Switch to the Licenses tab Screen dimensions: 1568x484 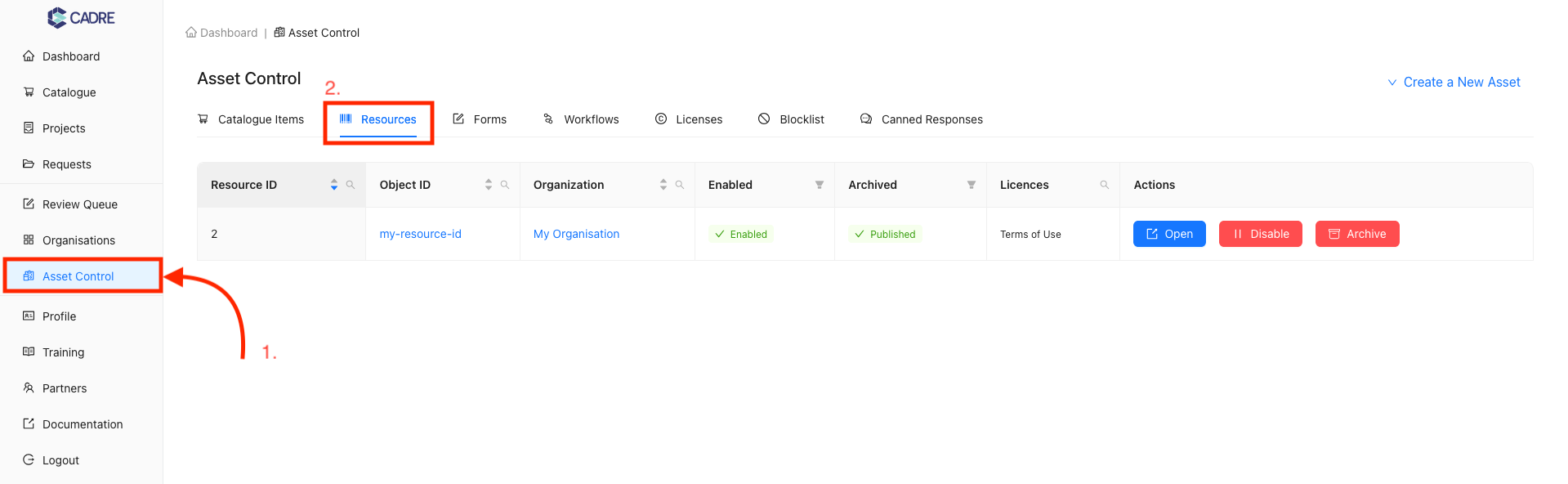point(689,119)
